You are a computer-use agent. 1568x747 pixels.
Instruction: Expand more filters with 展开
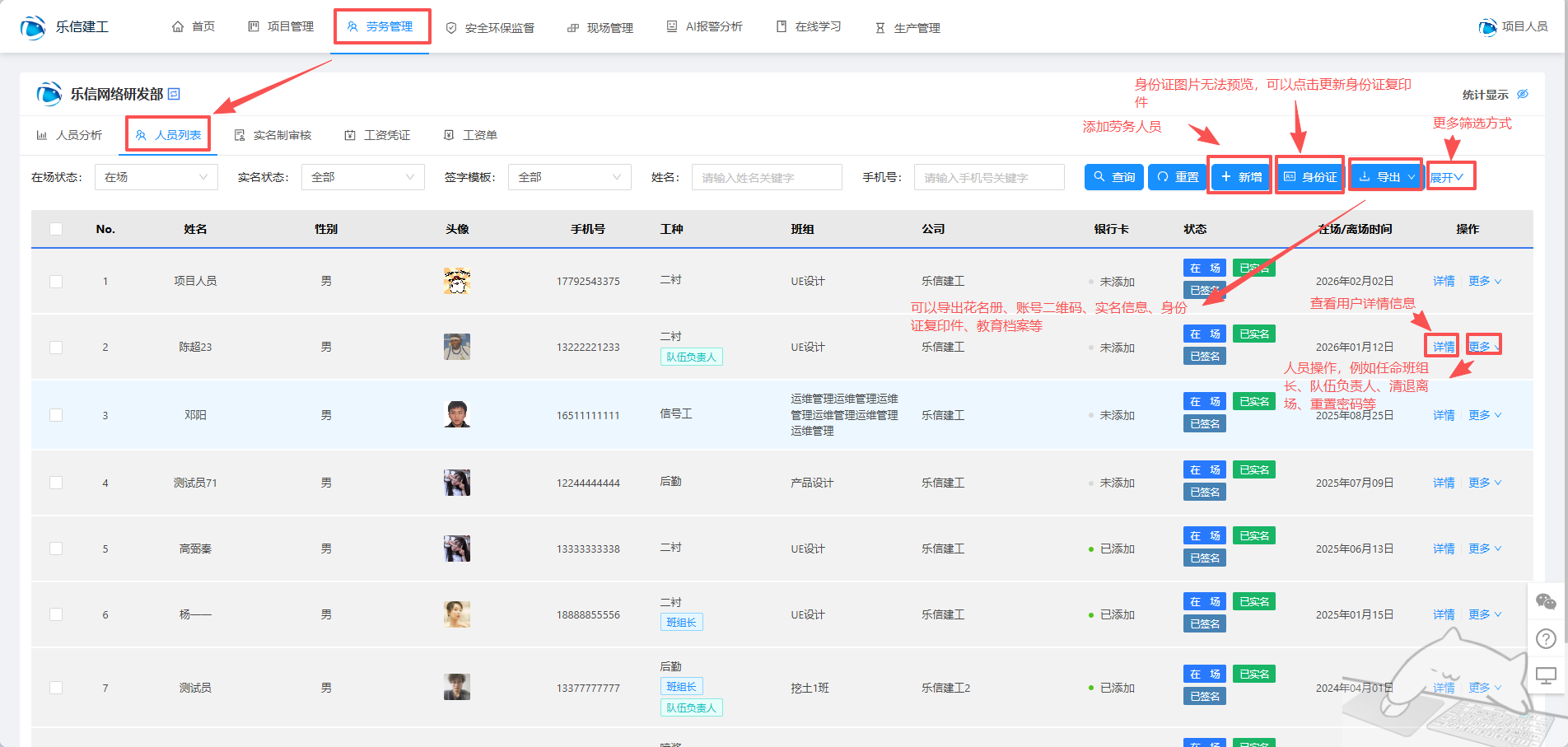pos(1446,177)
